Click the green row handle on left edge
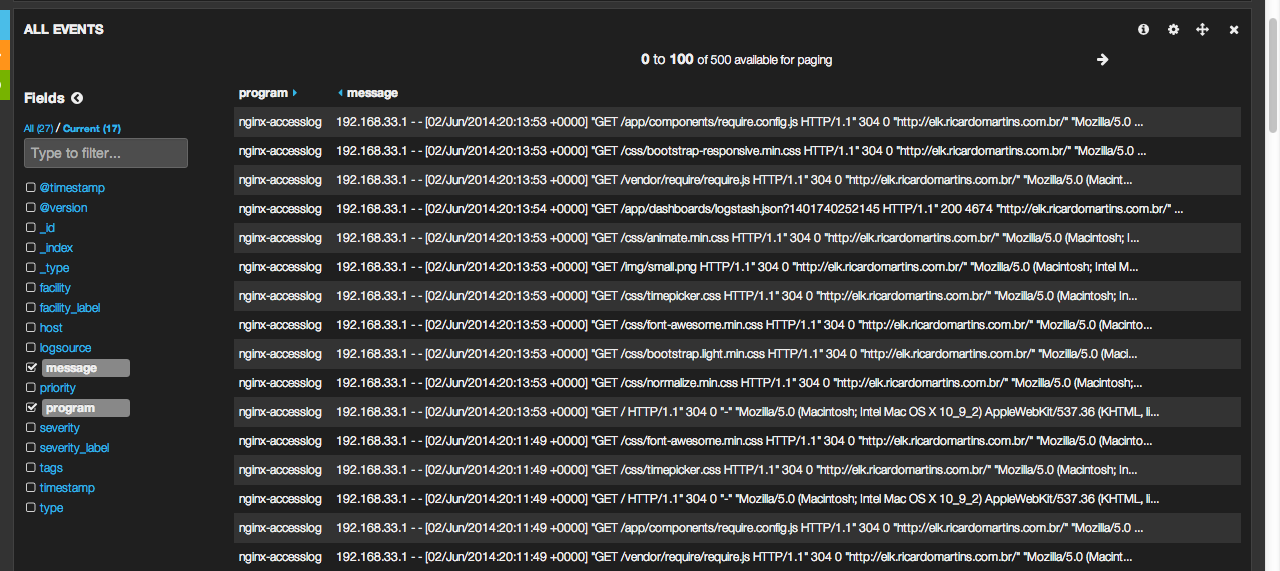The width and height of the screenshot is (1280, 571). click(4, 84)
